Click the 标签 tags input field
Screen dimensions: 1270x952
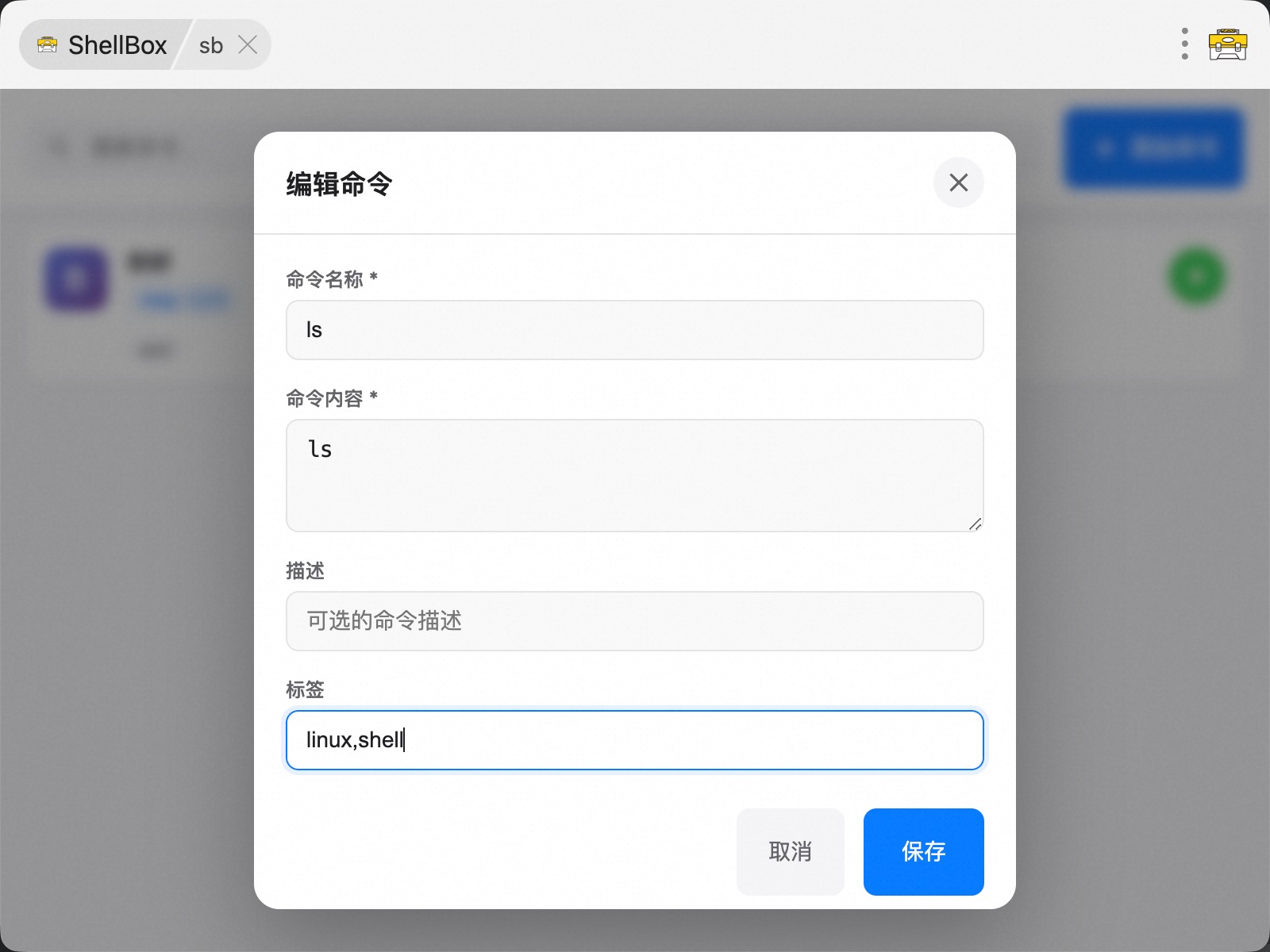635,740
